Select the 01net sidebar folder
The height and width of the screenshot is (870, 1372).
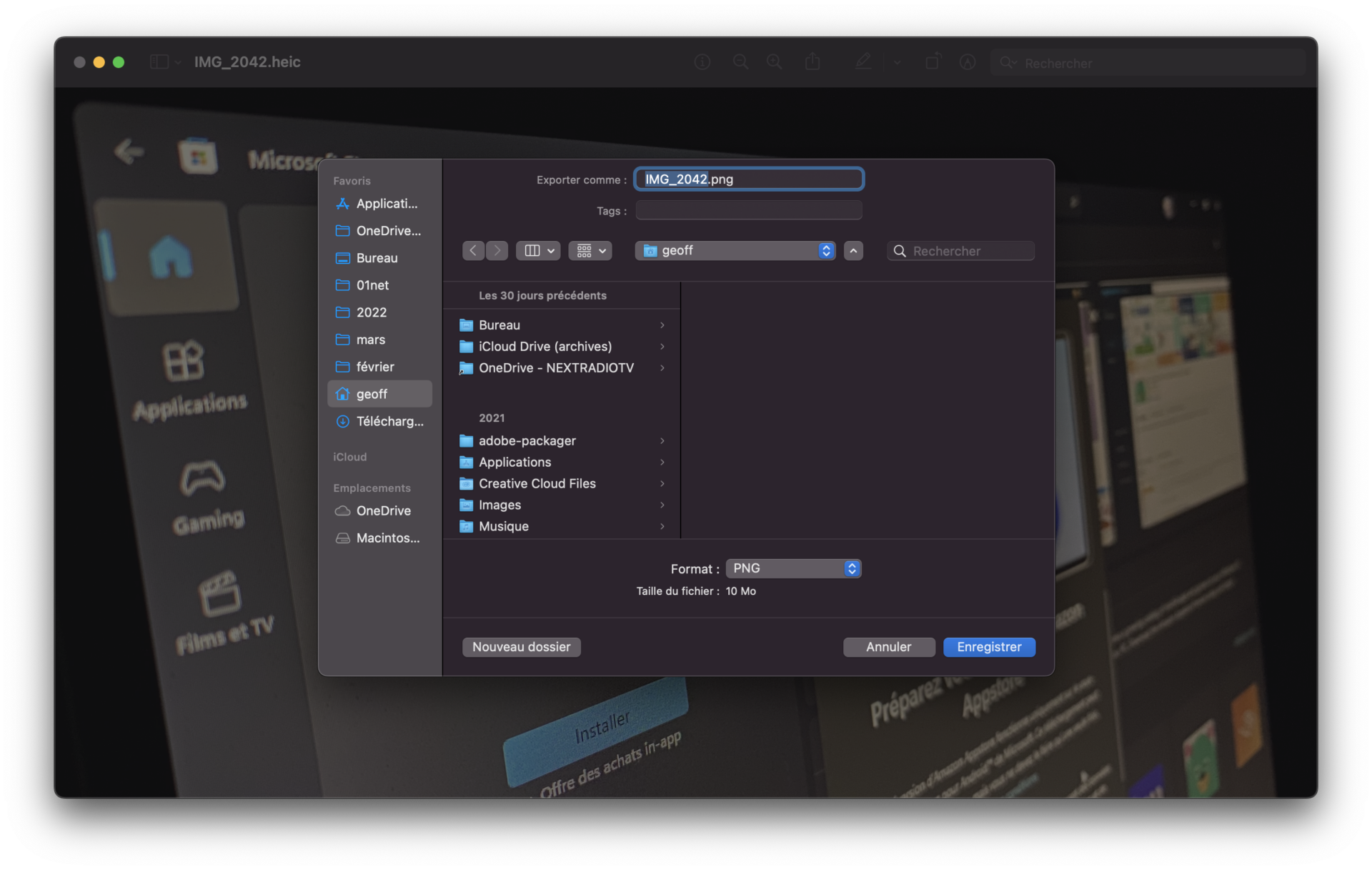pos(379,285)
